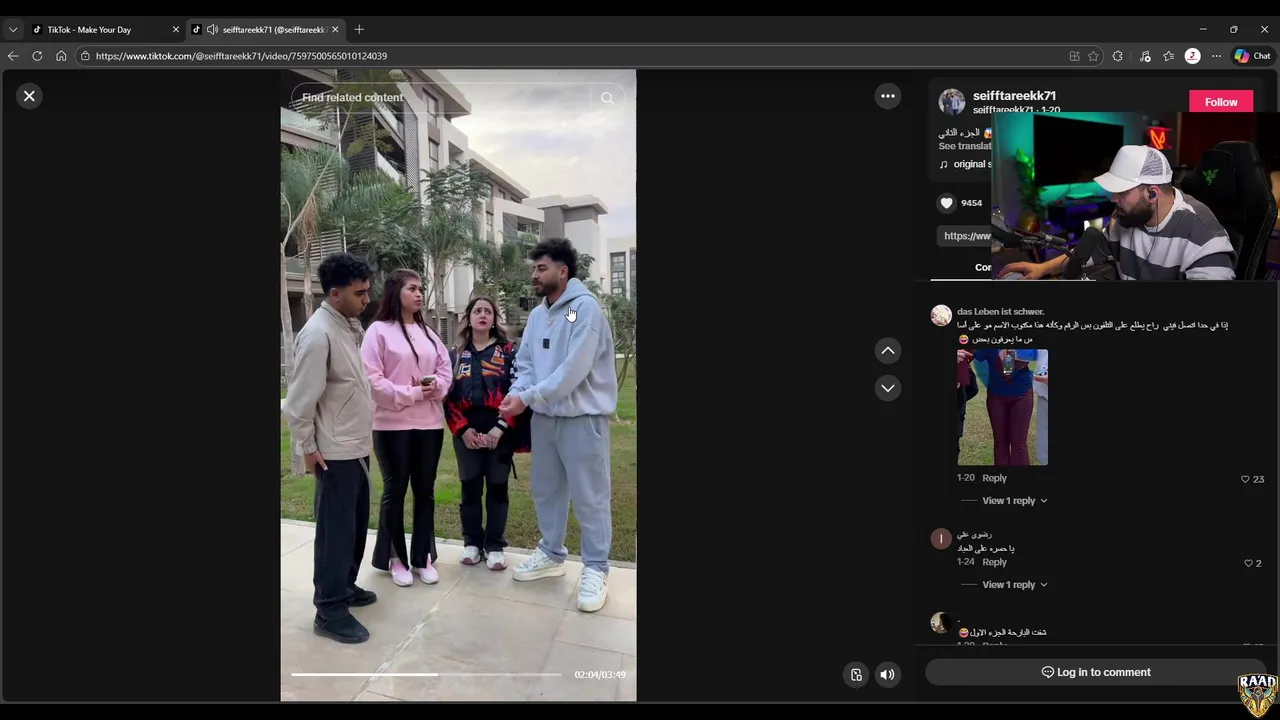Open the browser profile avatar
Image resolution: width=1280 pixels, height=720 pixels.
tap(1192, 56)
